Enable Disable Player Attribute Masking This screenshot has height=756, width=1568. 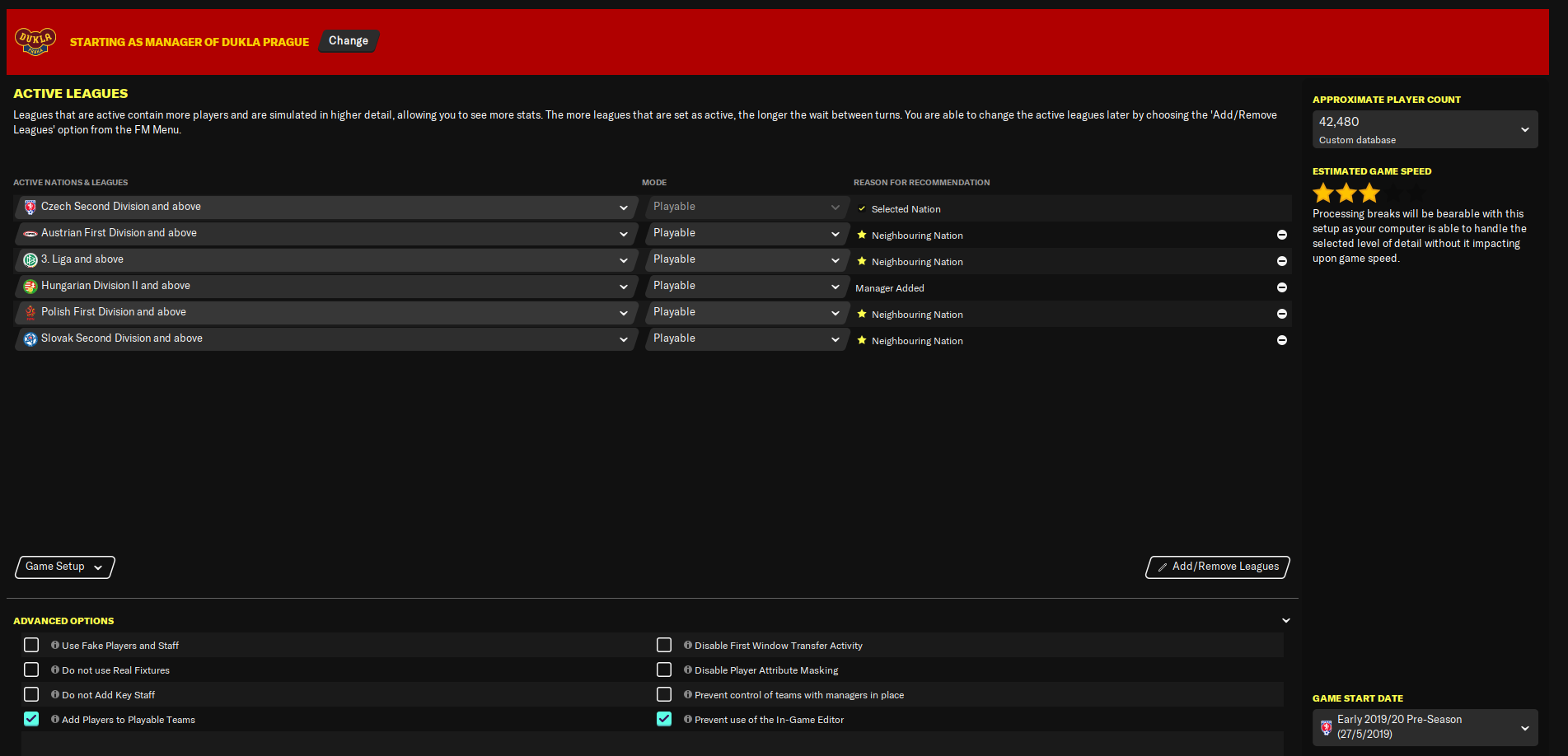tap(664, 670)
